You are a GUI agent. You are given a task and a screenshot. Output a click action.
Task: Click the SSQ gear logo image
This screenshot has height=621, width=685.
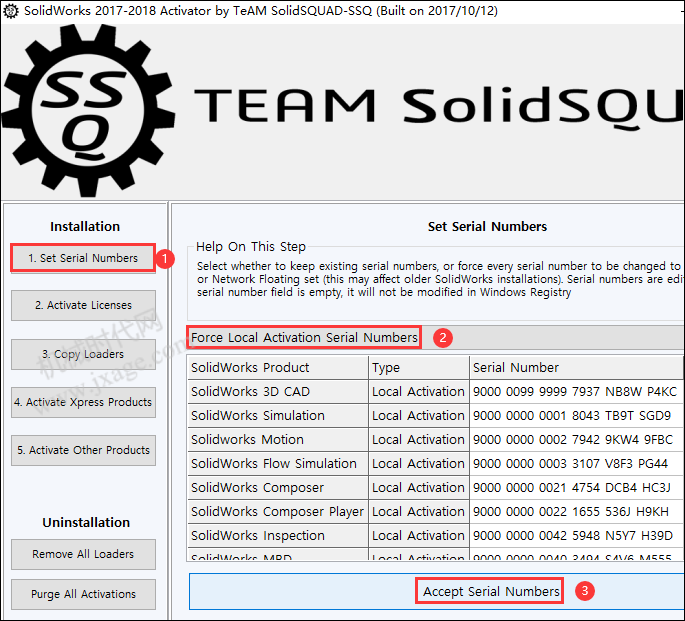pyautogui.click(x=87, y=110)
